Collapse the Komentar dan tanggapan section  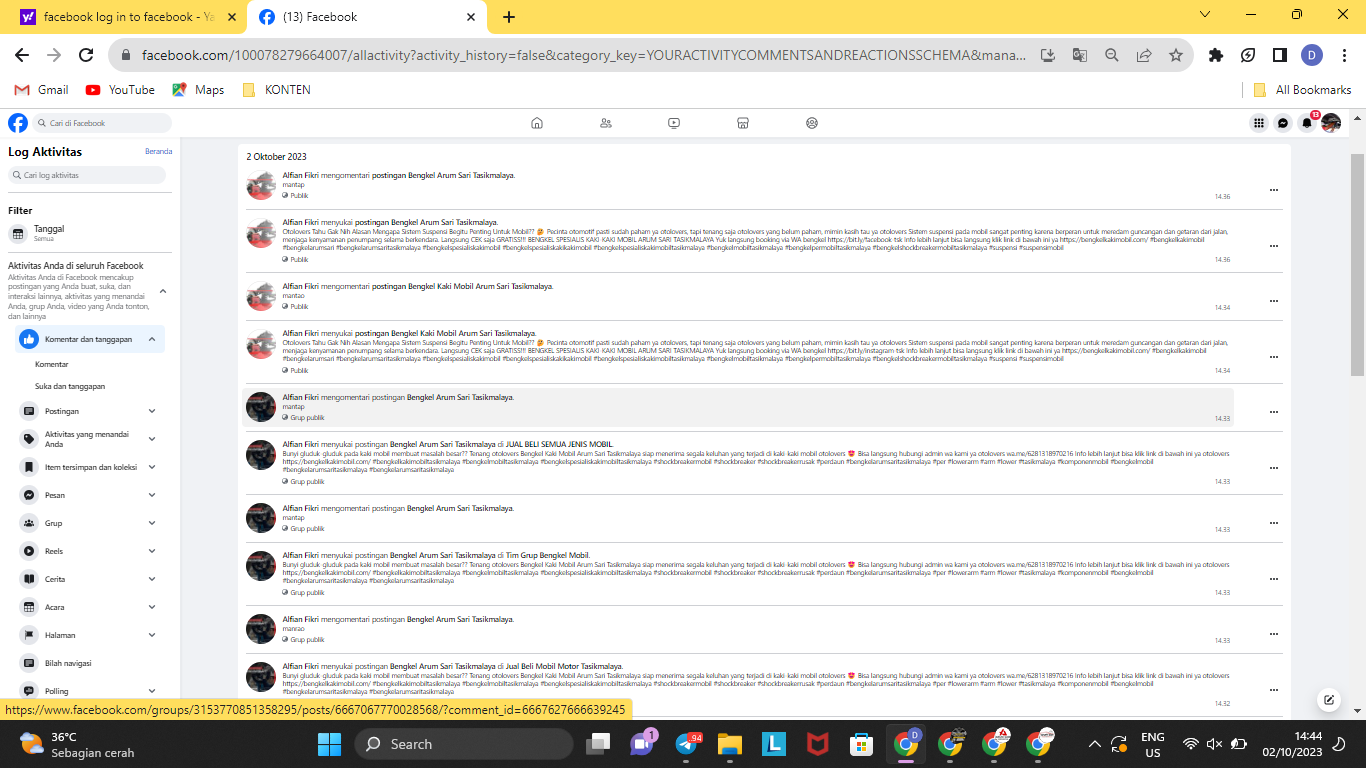pyautogui.click(x=152, y=339)
